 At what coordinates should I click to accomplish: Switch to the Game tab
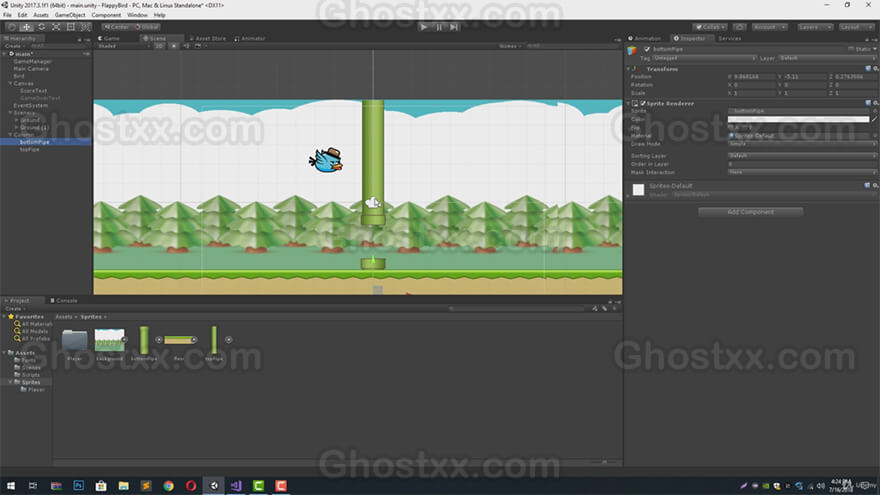tap(109, 38)
